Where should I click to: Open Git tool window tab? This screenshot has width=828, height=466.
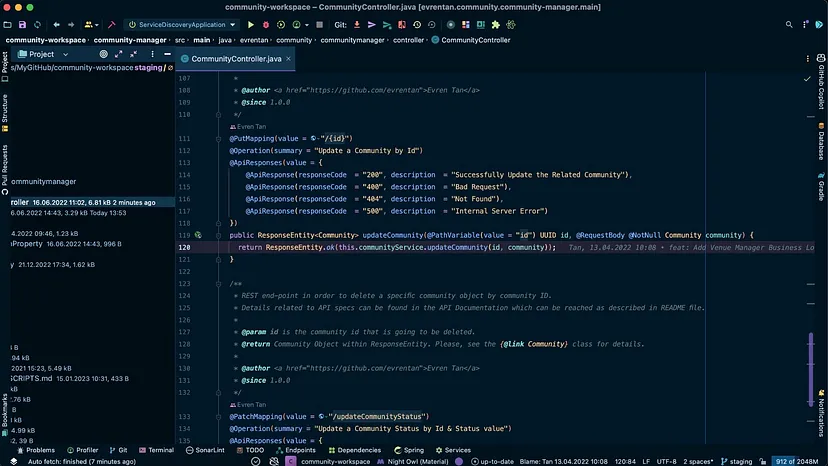coord(118,450)
